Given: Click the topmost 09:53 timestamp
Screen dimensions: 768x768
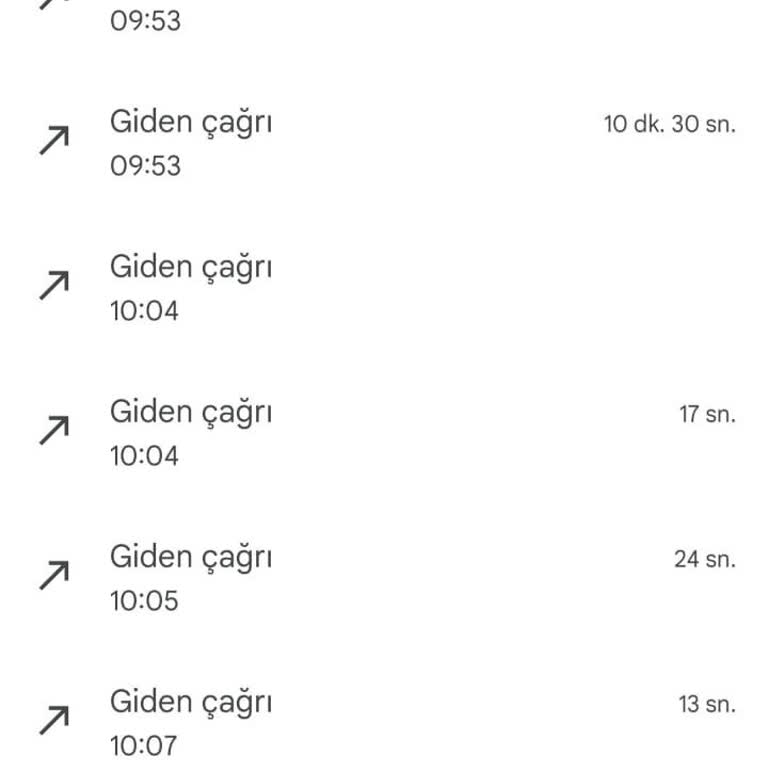Looking at the screenshot, I should click(x=145, y=21).
